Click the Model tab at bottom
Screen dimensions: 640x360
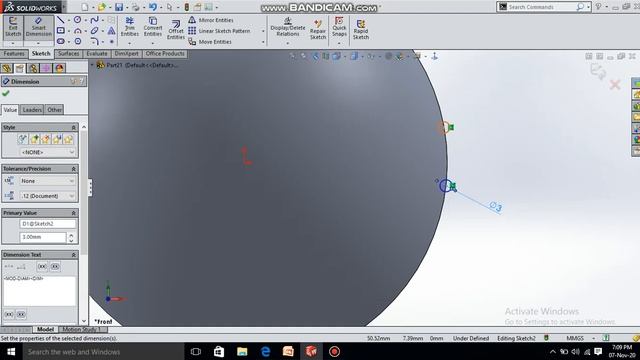[45, 329]
